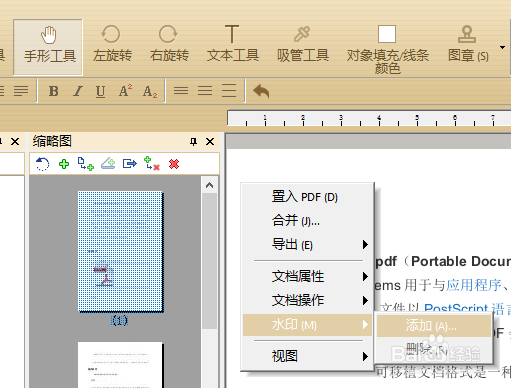Rotate page right with 右旋转
This screenshot has height=388, width=511.
coord(169,44)
